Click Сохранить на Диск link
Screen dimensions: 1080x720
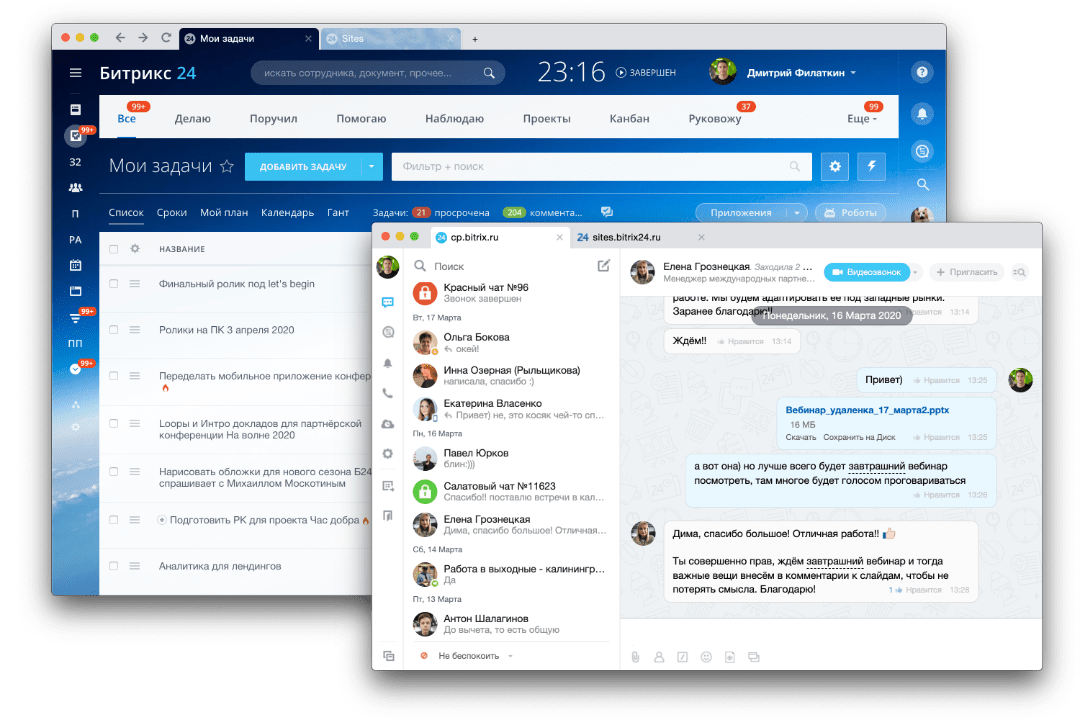(x=860, y=438)
